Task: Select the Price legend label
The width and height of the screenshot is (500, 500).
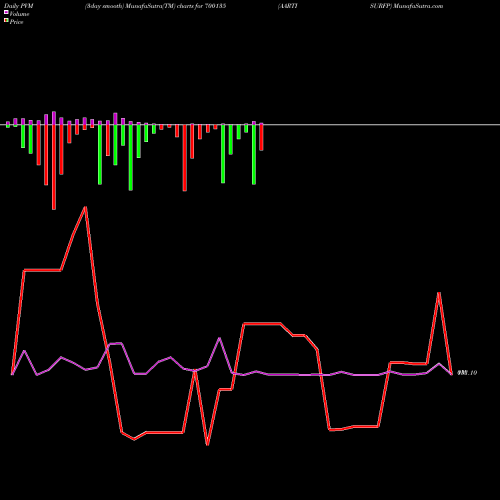Action: (16, 22)
